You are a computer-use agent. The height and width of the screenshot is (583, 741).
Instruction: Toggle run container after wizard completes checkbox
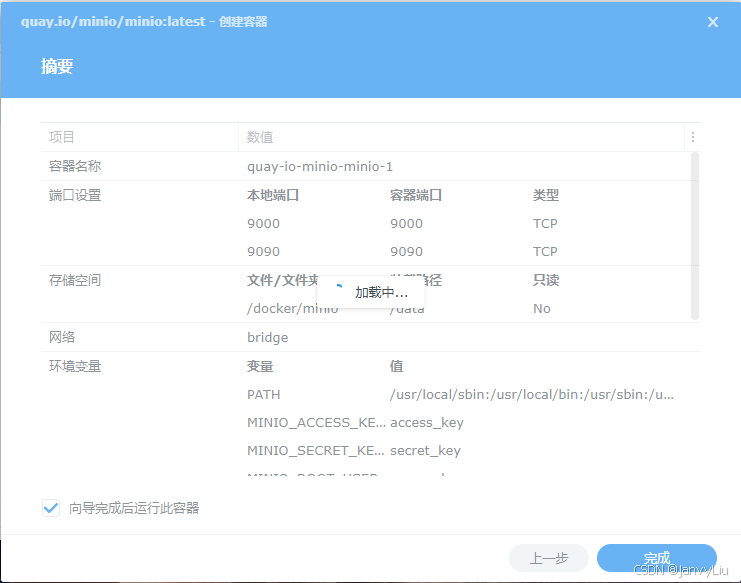(x=51, y=508)
